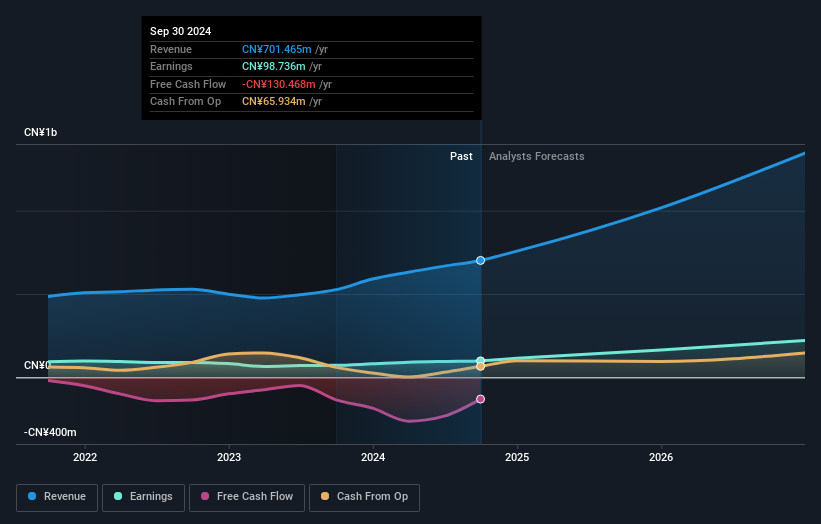Click the Analysts Forecasts label
The width and height of the screenshot is (821, 524).
[537, 156]
